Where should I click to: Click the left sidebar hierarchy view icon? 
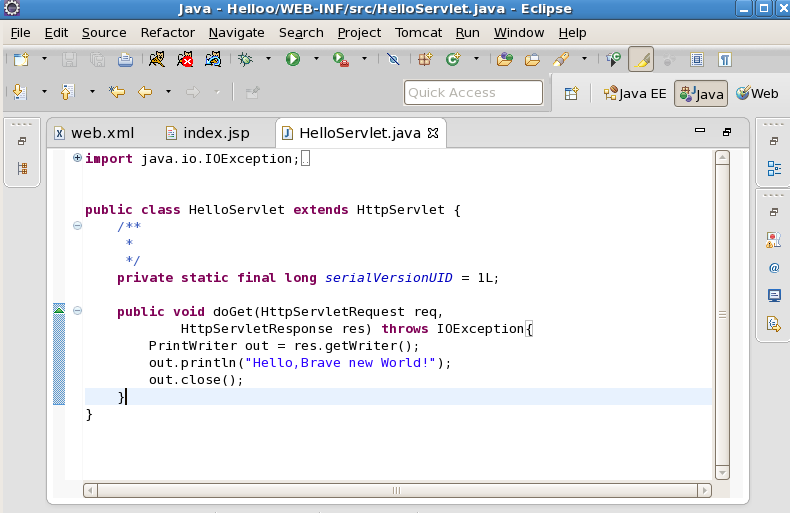[22, 168]
